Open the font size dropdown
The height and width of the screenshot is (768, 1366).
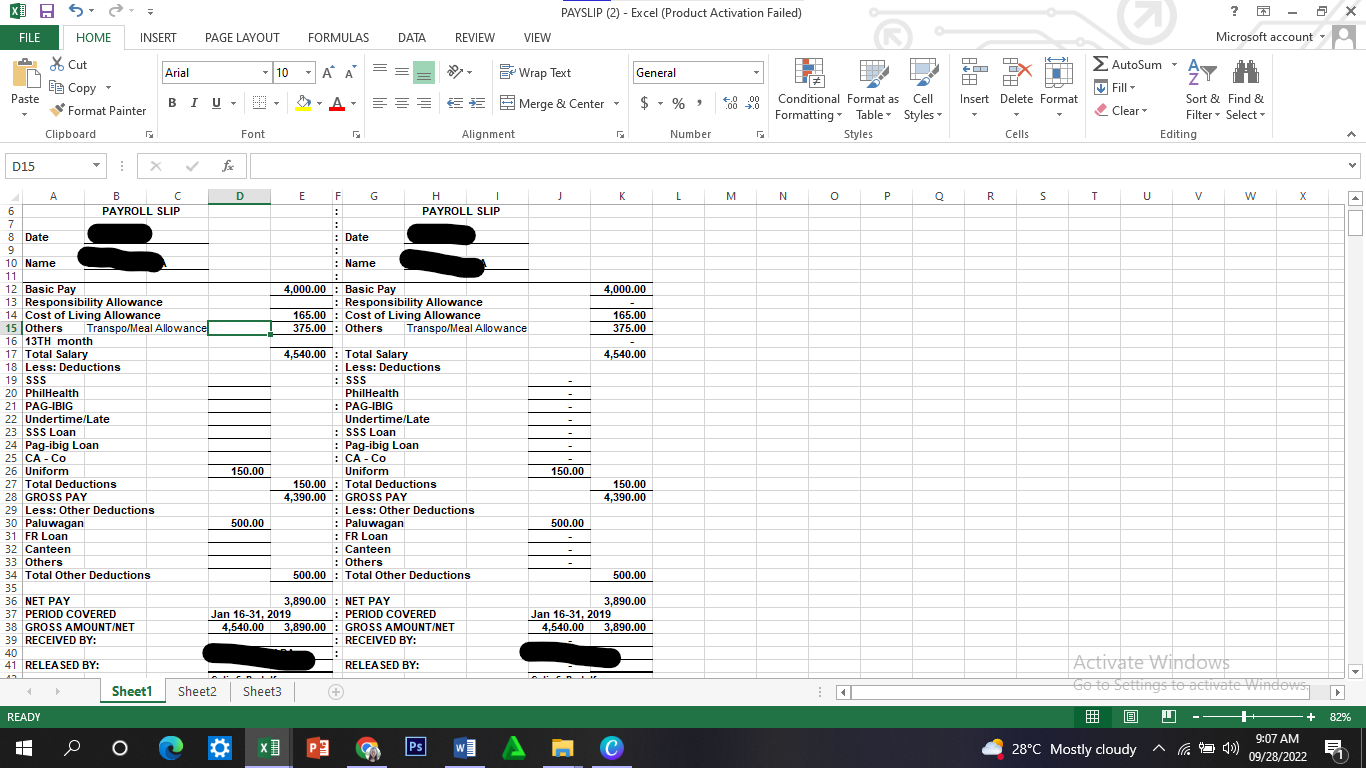[x=310, y=73]
